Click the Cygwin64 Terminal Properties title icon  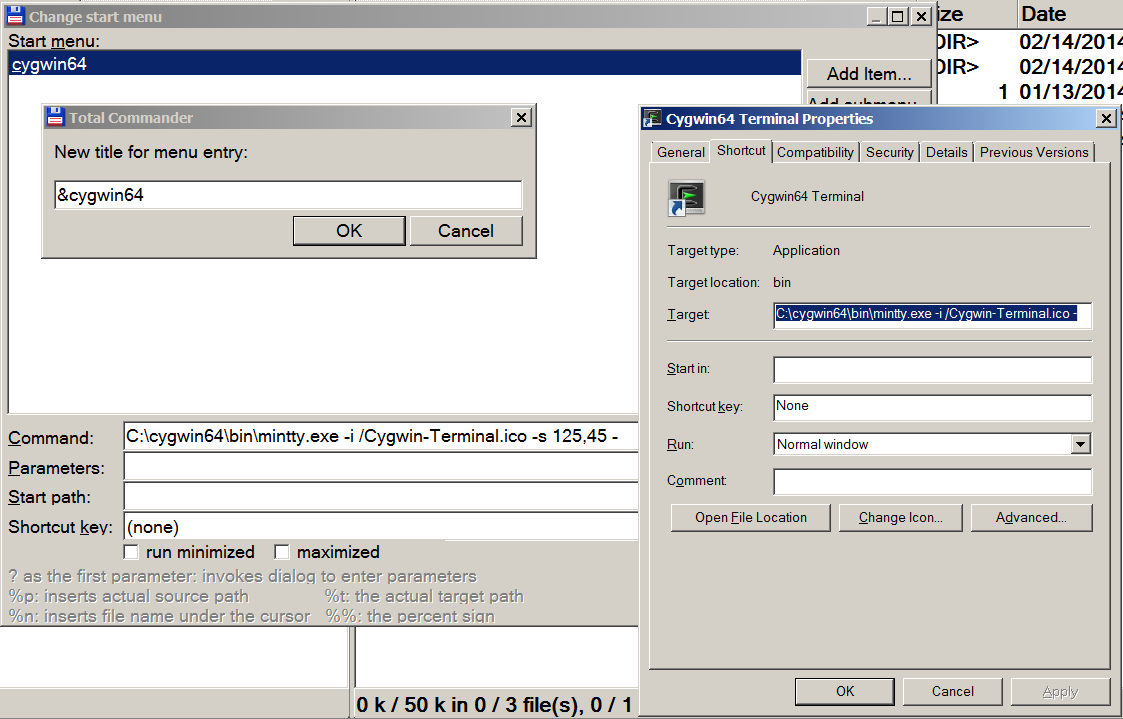click(x=652, y=119)
